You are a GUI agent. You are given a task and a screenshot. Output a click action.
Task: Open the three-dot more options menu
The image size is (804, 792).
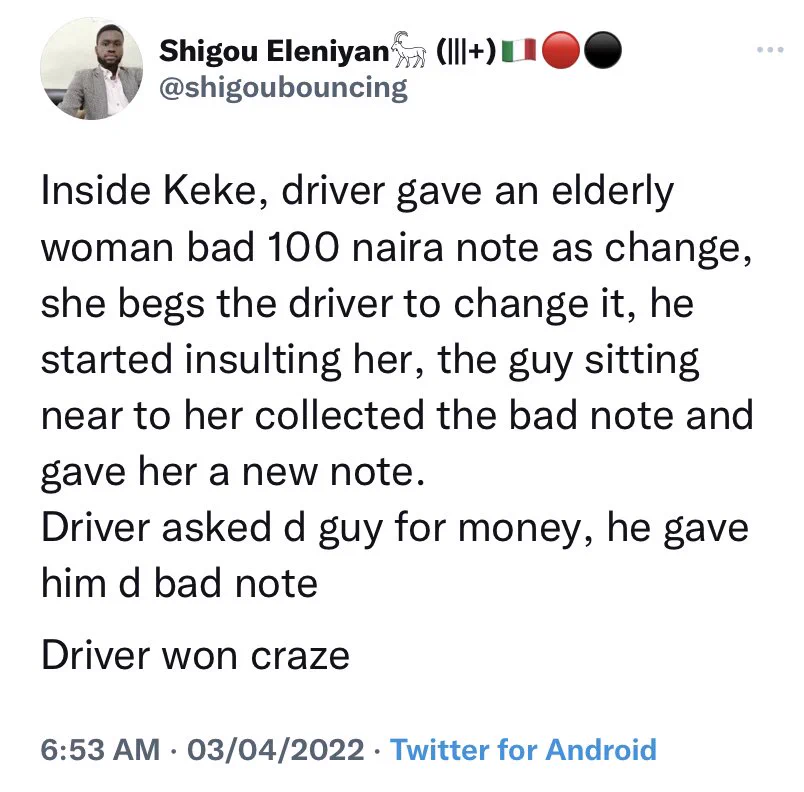point(770,50)
